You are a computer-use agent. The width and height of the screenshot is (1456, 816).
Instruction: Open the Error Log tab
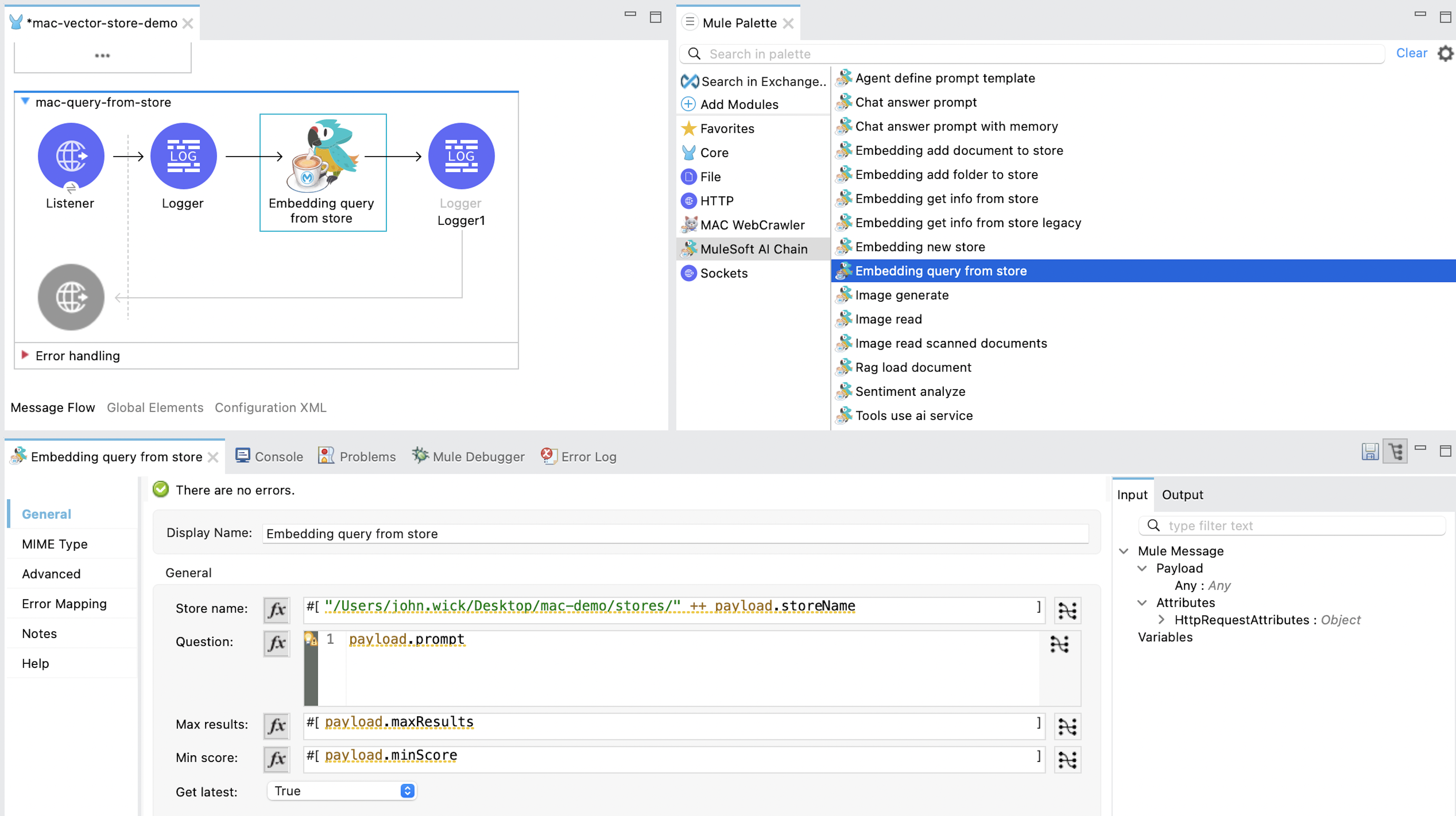click(578, 457)
